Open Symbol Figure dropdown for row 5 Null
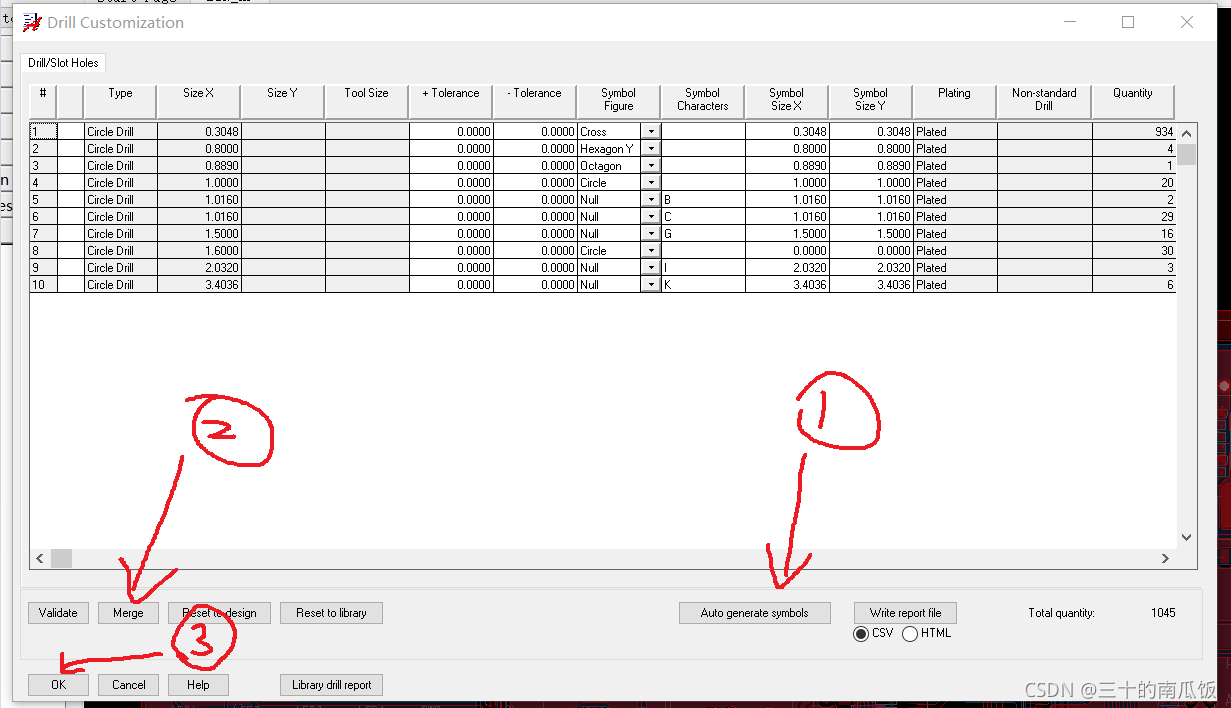1231x708 pixels. (651, 200)
